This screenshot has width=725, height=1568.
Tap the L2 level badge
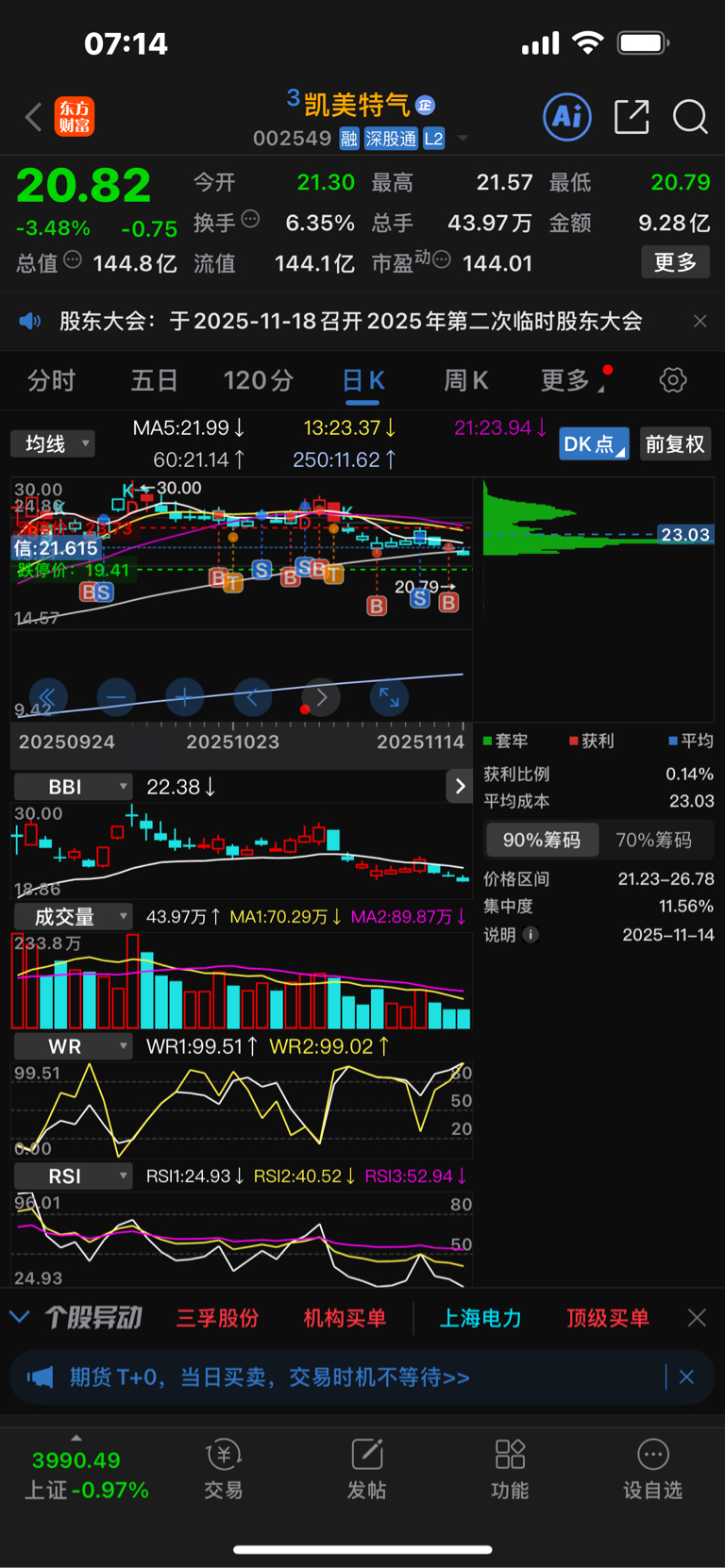433,139
